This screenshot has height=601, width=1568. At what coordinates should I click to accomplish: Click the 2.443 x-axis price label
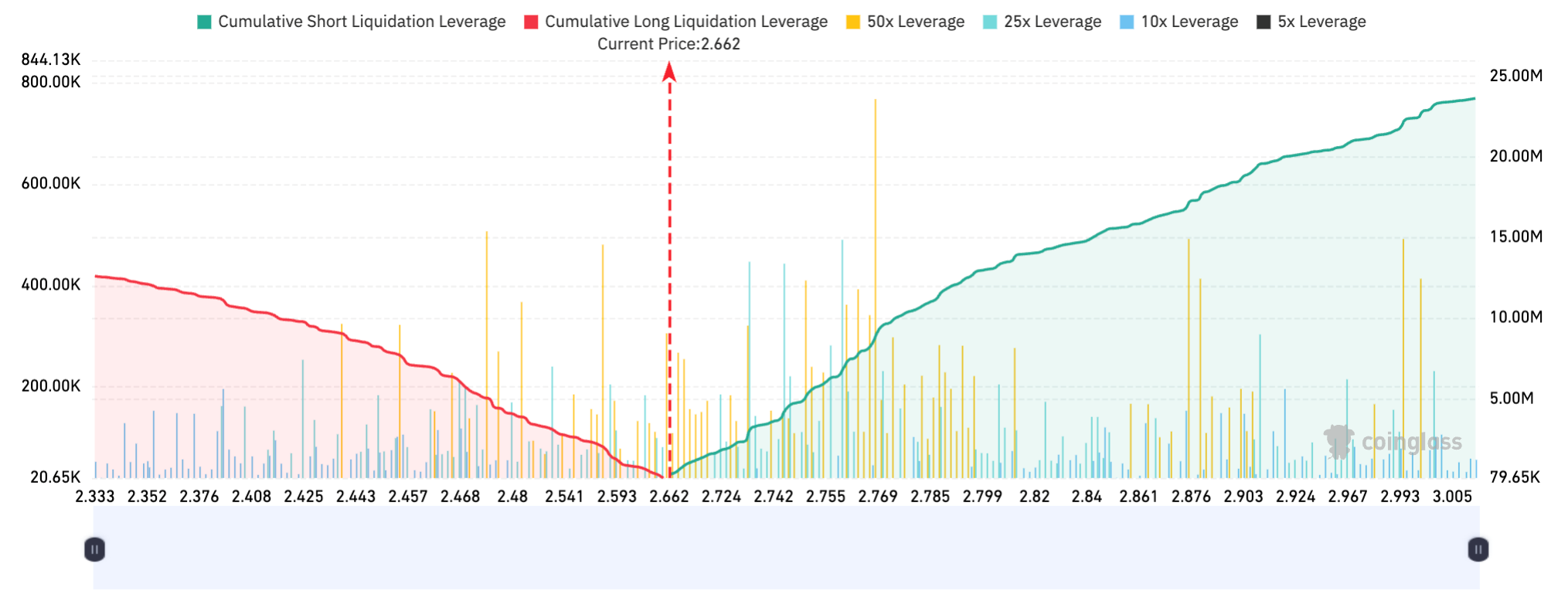coord(355,496)
